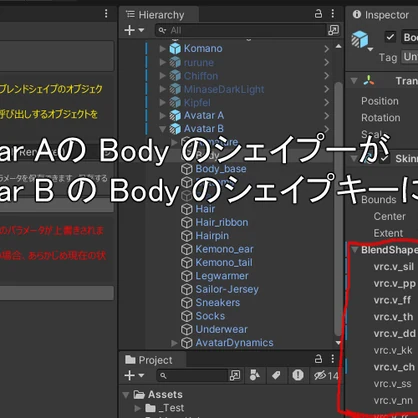Open the Tag dropdown in Inspector

(410, 57)
